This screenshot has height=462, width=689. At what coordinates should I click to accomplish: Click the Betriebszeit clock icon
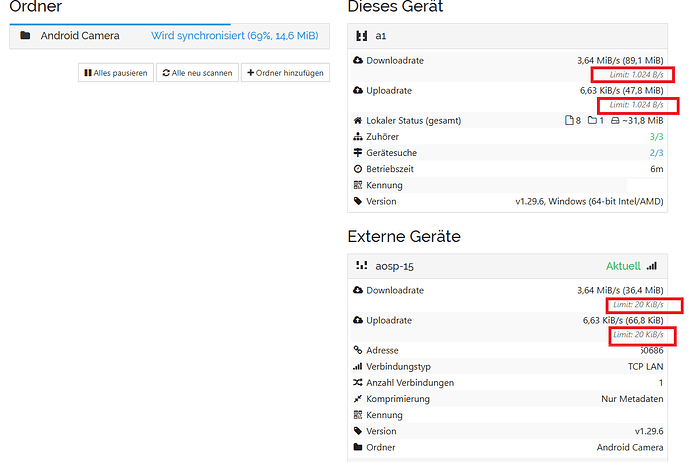point(358,169)
